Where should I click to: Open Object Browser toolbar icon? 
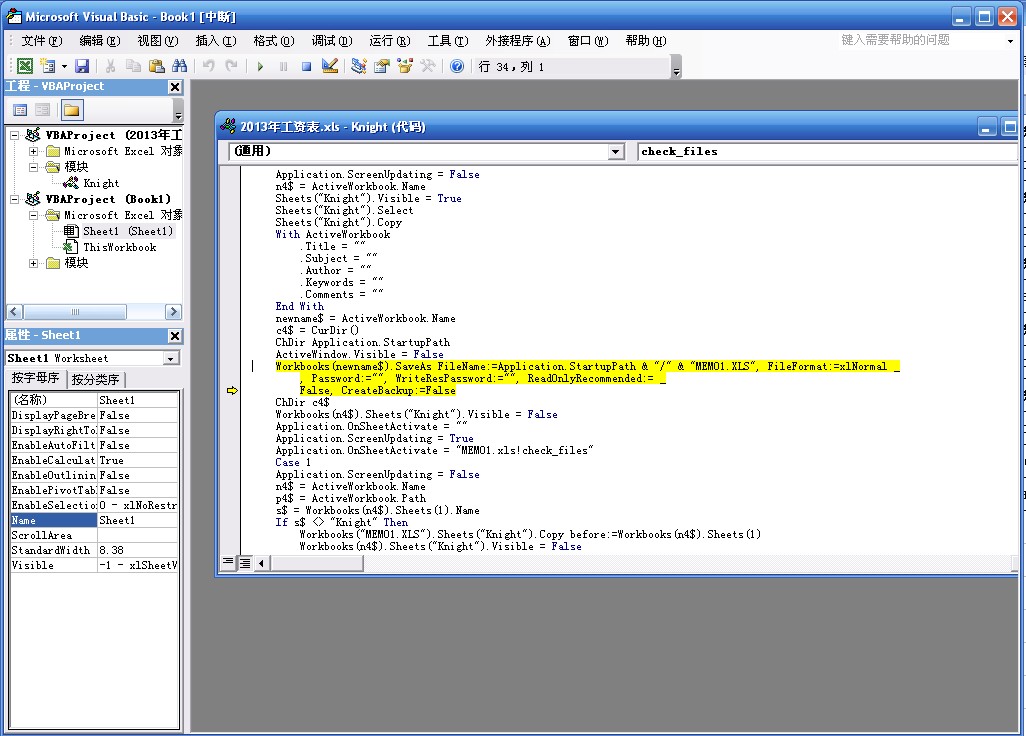405,66
